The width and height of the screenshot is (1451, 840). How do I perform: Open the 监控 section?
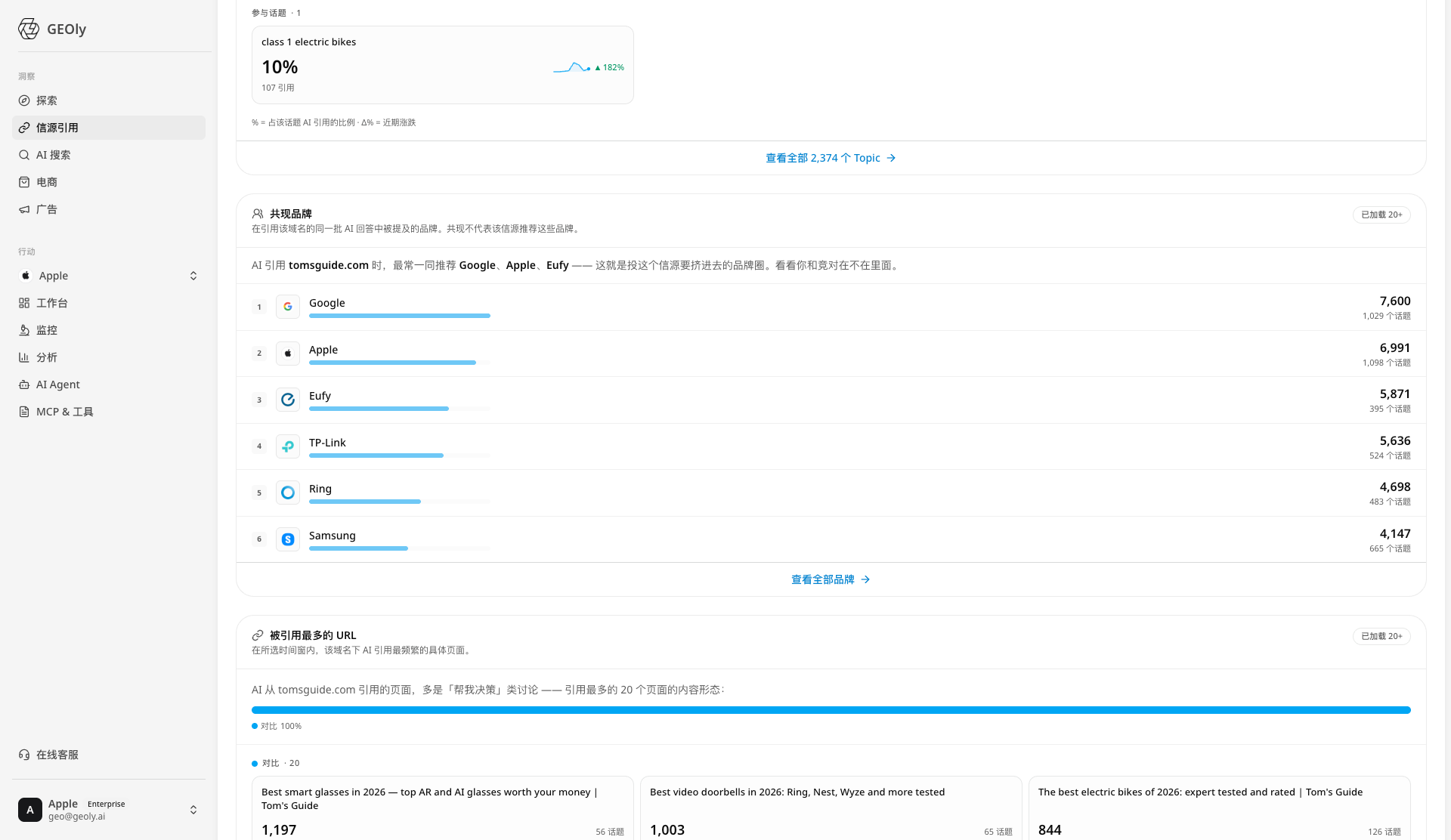click(109, 330)
